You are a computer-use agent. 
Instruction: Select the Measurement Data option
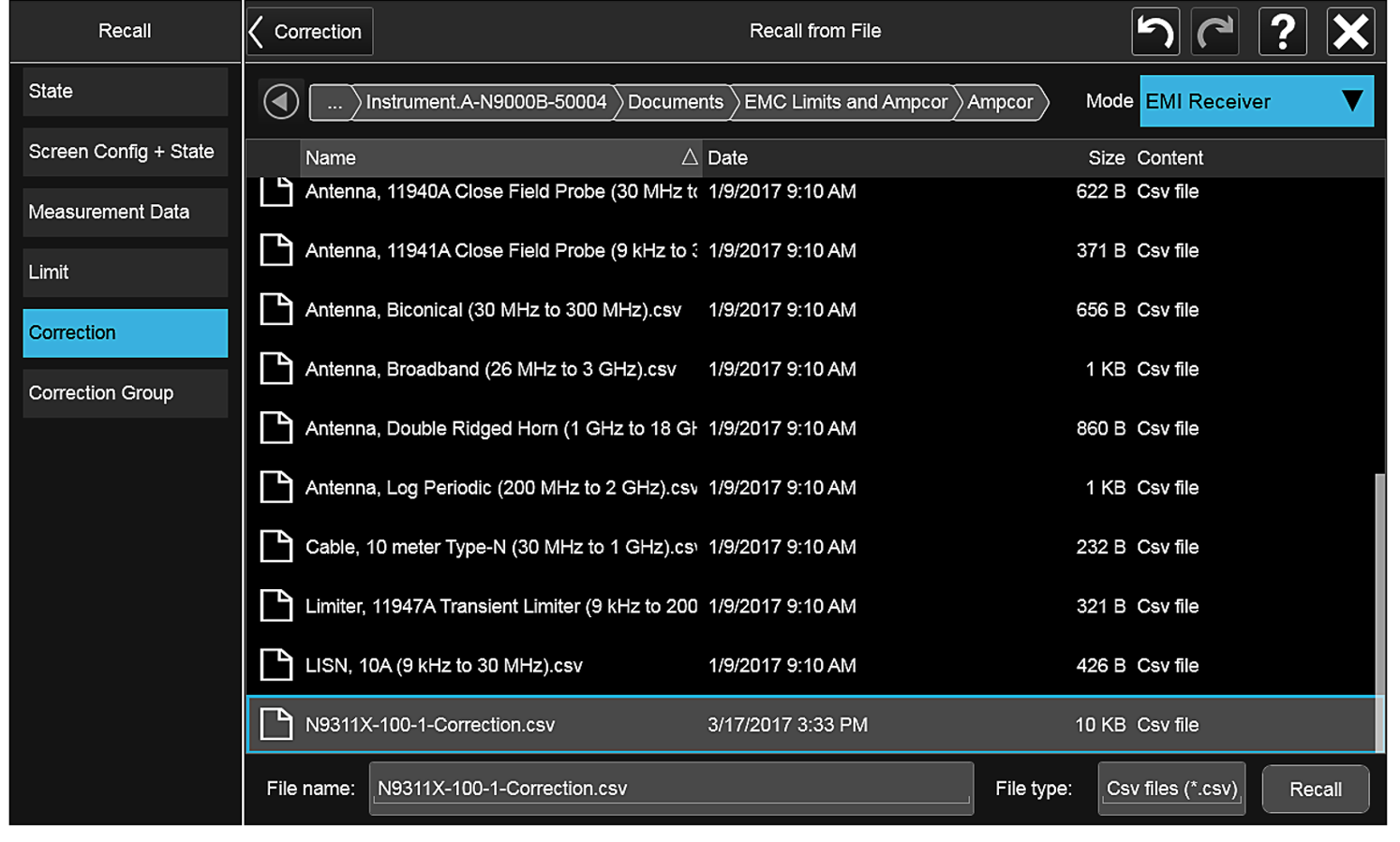(126, 213)
